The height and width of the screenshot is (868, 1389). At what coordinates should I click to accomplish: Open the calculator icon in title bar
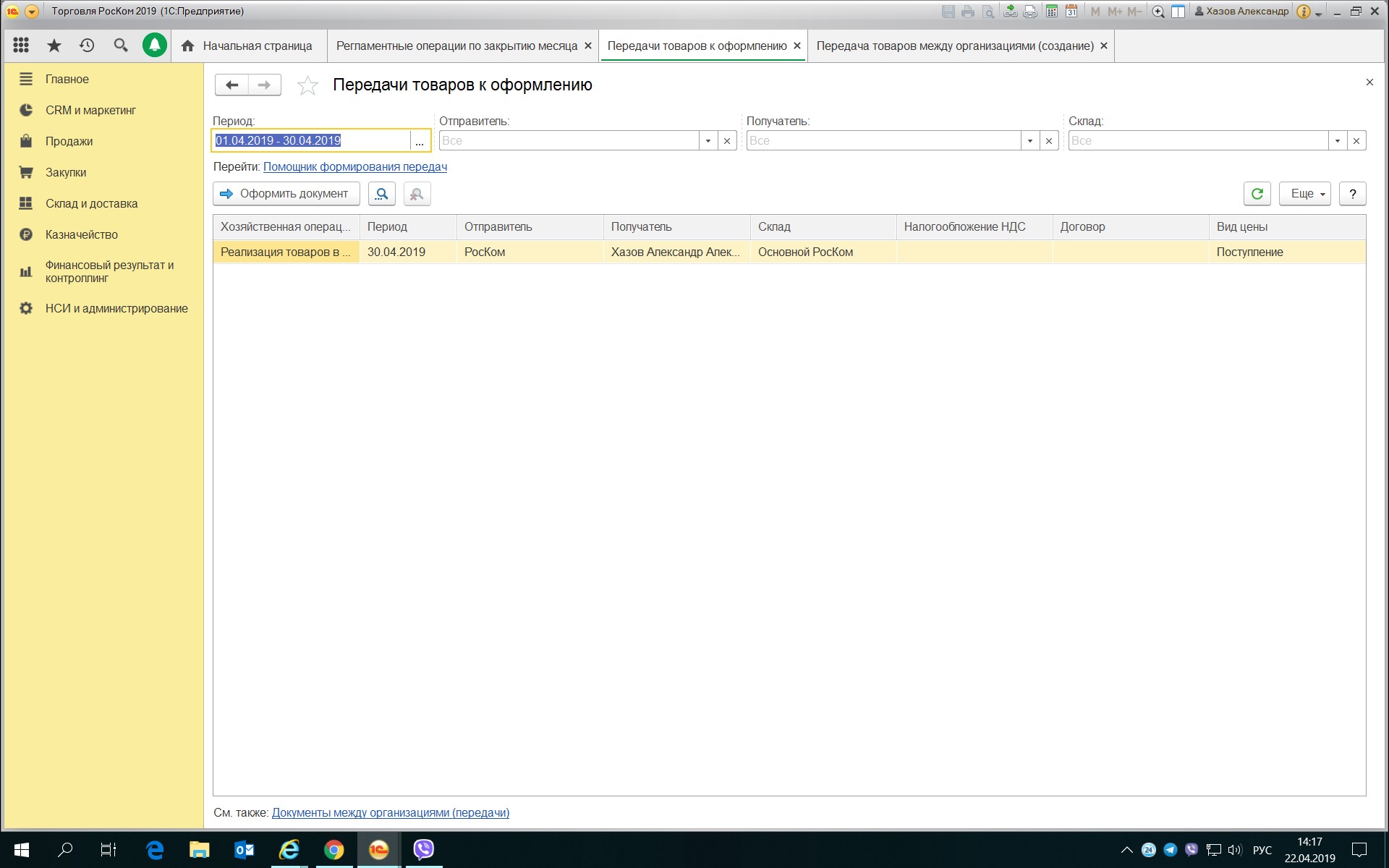click(x=1052, y=12)
